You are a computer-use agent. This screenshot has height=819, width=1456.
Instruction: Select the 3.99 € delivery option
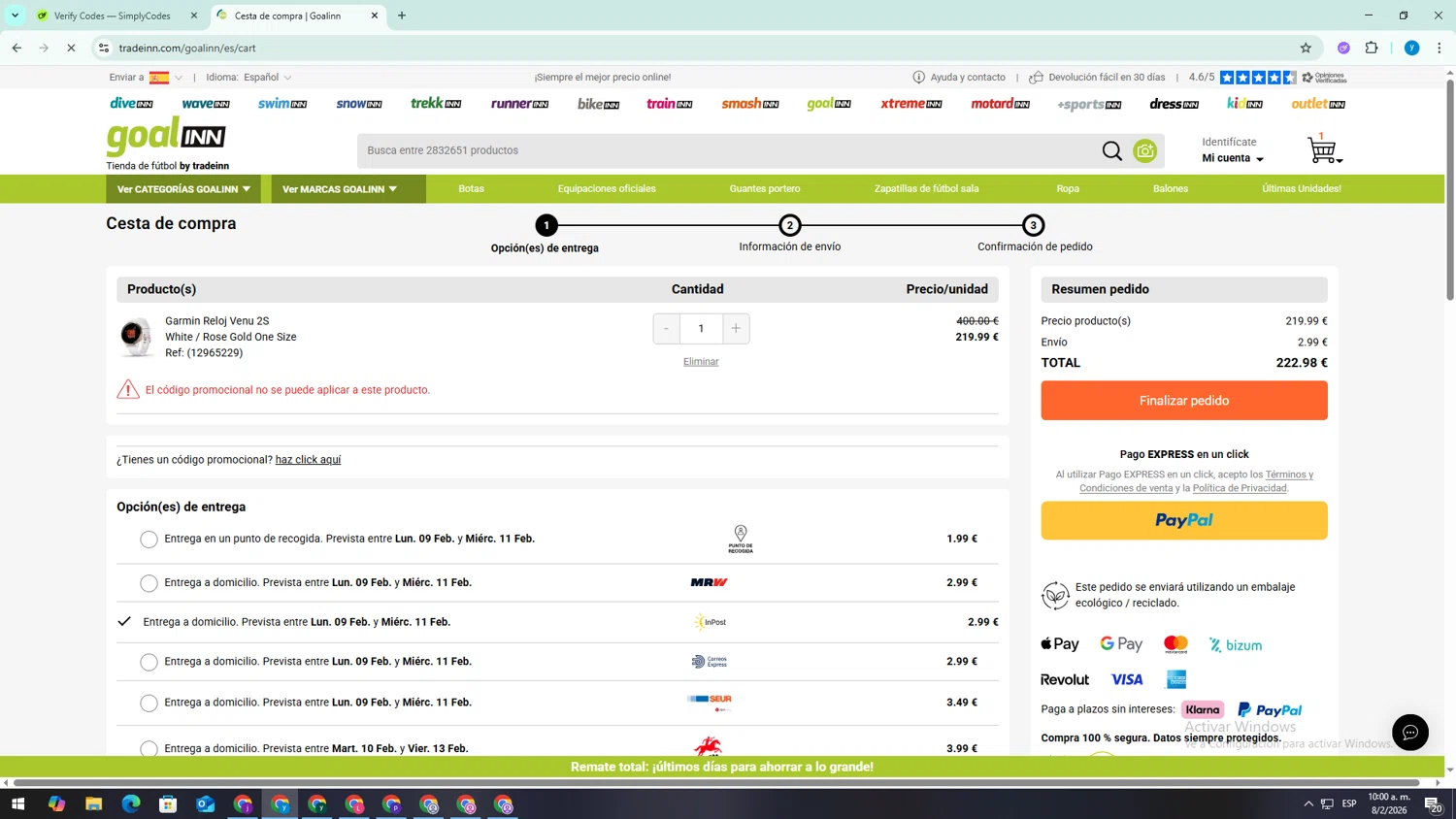point(149,748)
